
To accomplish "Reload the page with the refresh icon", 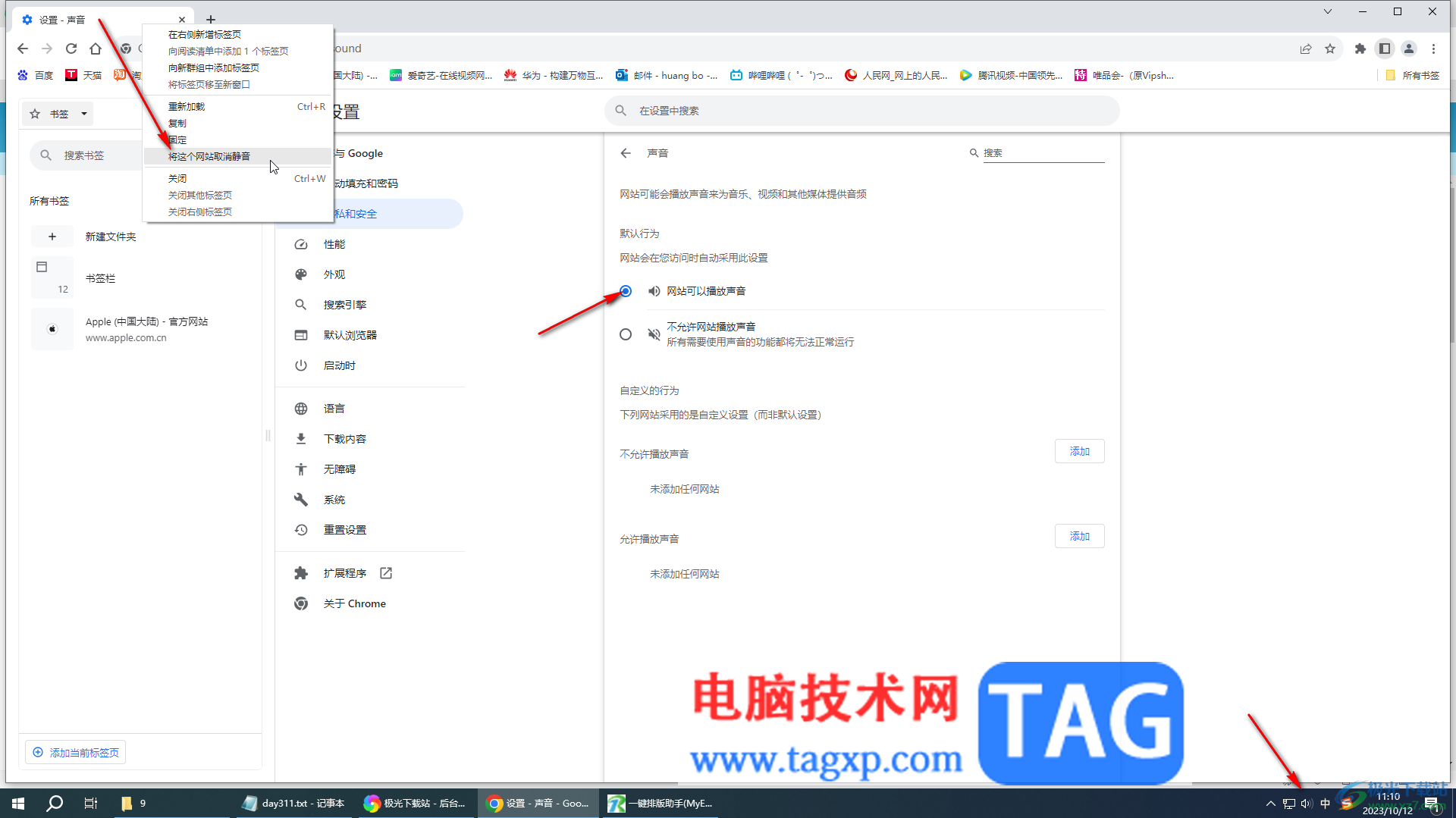I will pyautogui.click(x=71, y=49).
